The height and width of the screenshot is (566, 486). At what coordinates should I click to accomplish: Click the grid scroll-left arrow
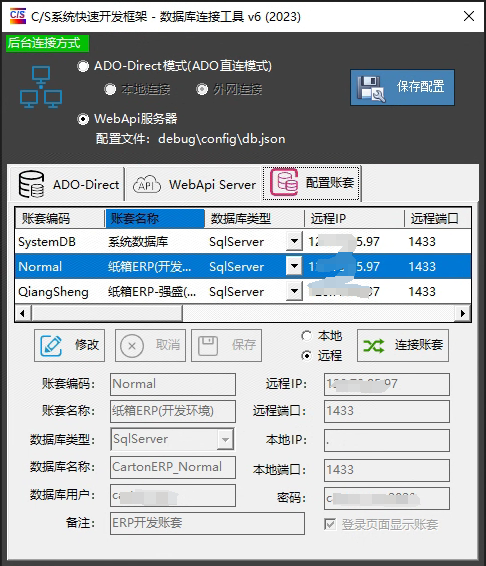tap(23, 313)
